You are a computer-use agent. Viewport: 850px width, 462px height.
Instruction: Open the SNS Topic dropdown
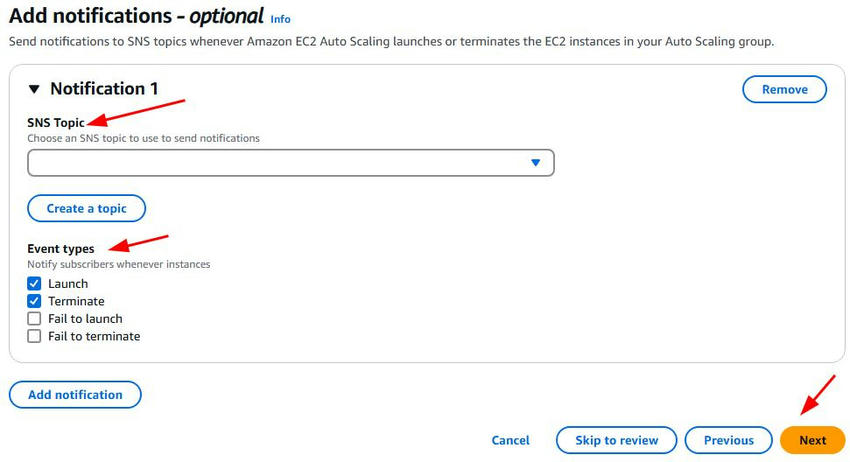[291, 163]
